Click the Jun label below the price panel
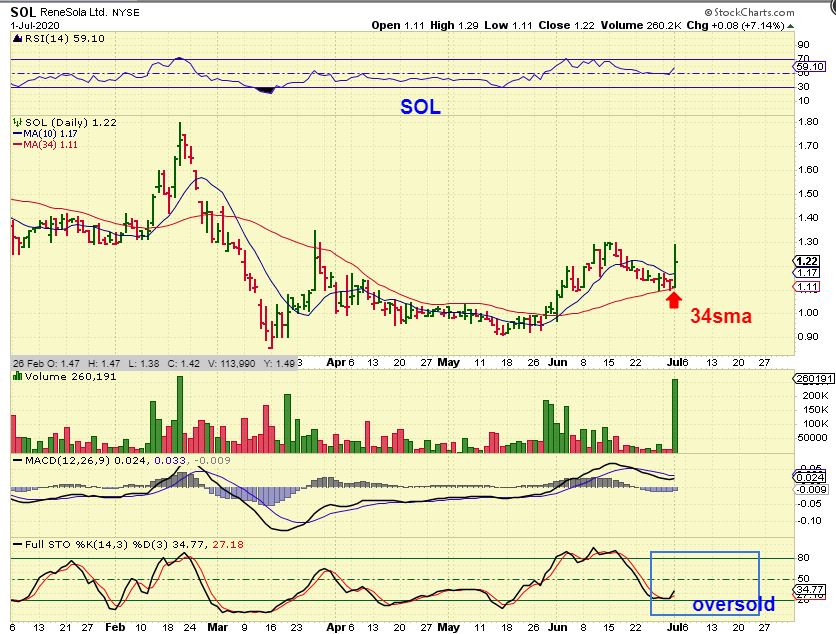This screenshot has width=836, height=634. click(x=557, y=362)
